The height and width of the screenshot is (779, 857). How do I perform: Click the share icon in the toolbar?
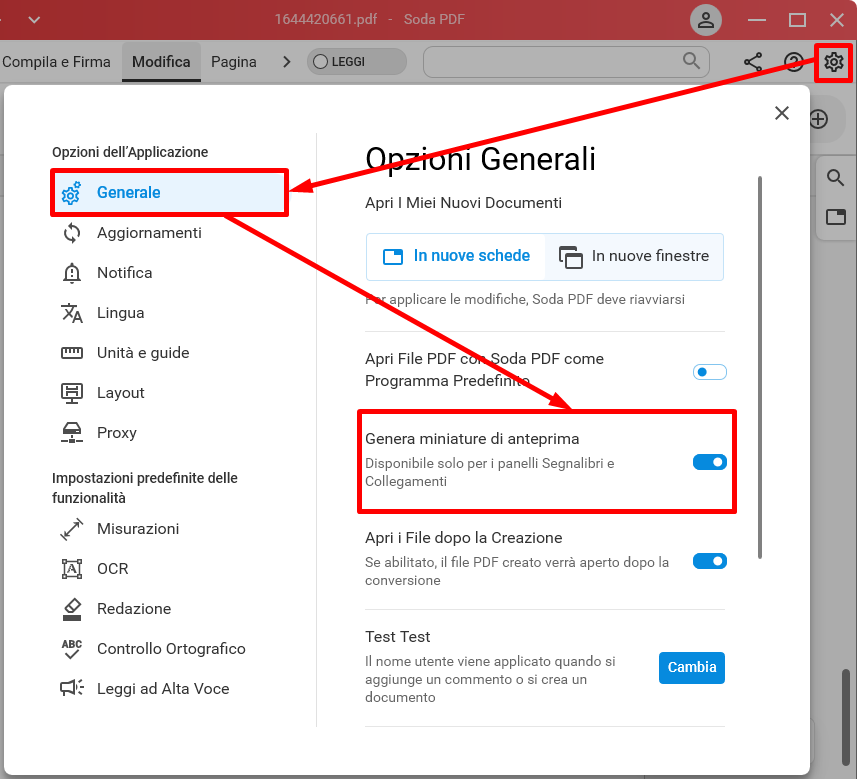753,62
